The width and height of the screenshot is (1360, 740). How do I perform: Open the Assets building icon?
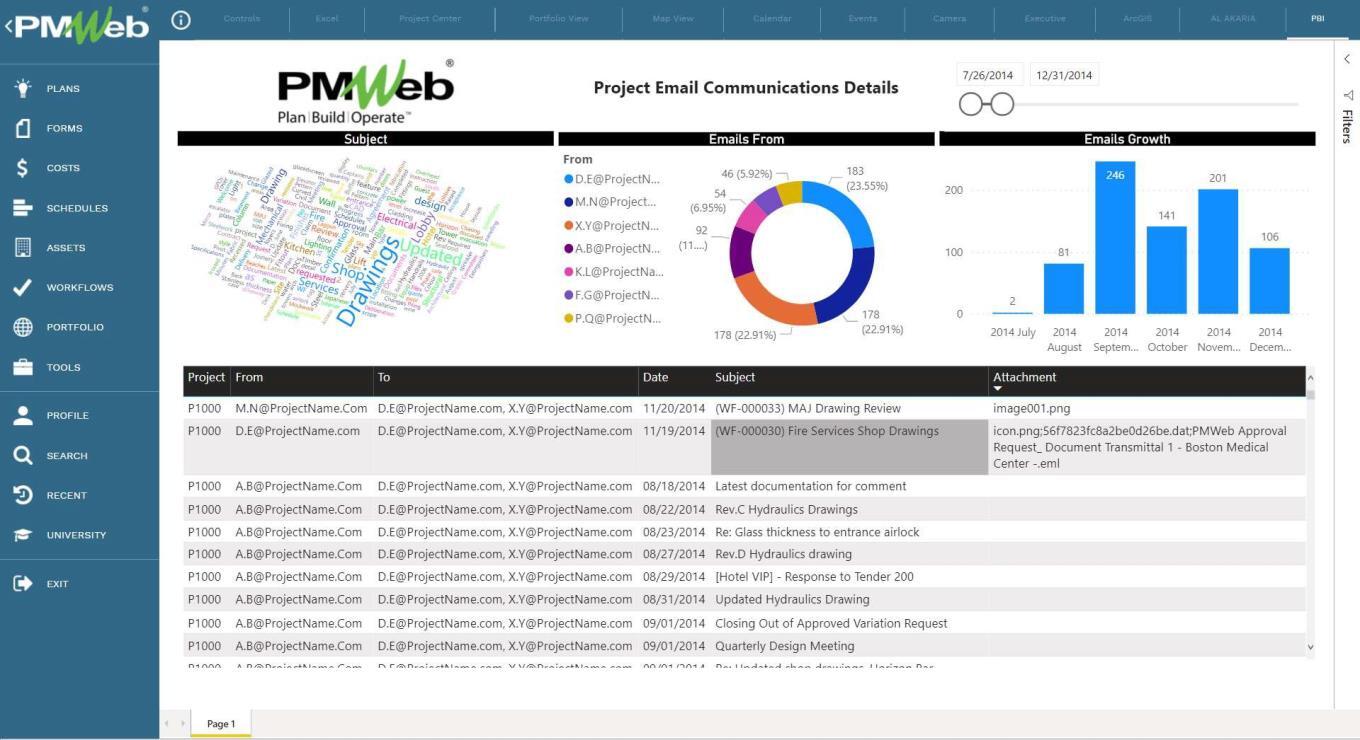[23, 248]
